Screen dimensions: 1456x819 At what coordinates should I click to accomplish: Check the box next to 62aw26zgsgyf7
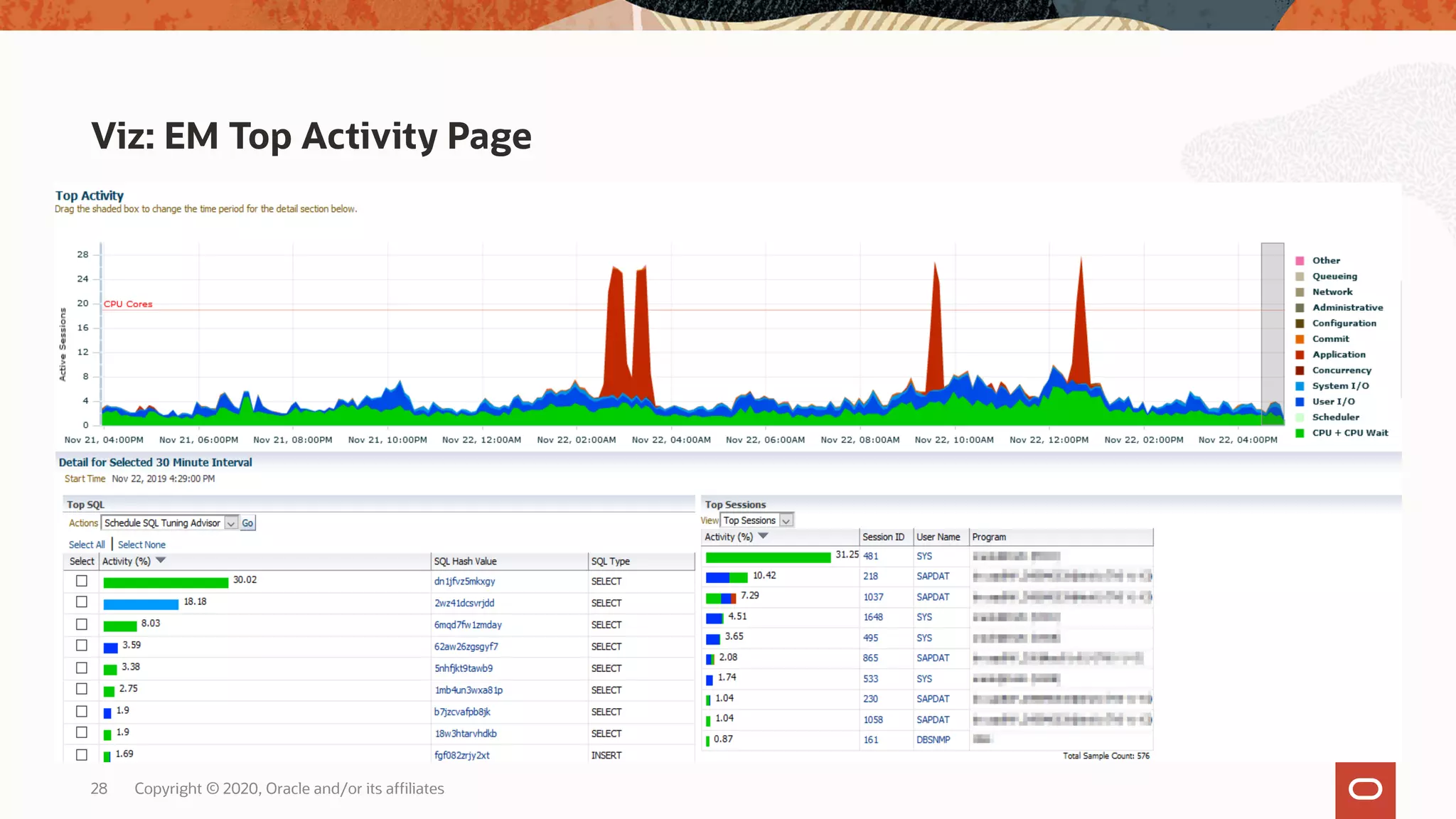[82, 646]
